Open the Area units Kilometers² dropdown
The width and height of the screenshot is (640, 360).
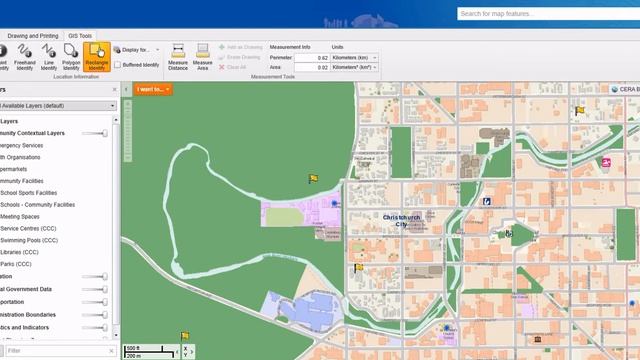pyautogui.click(x=354, y=67)
